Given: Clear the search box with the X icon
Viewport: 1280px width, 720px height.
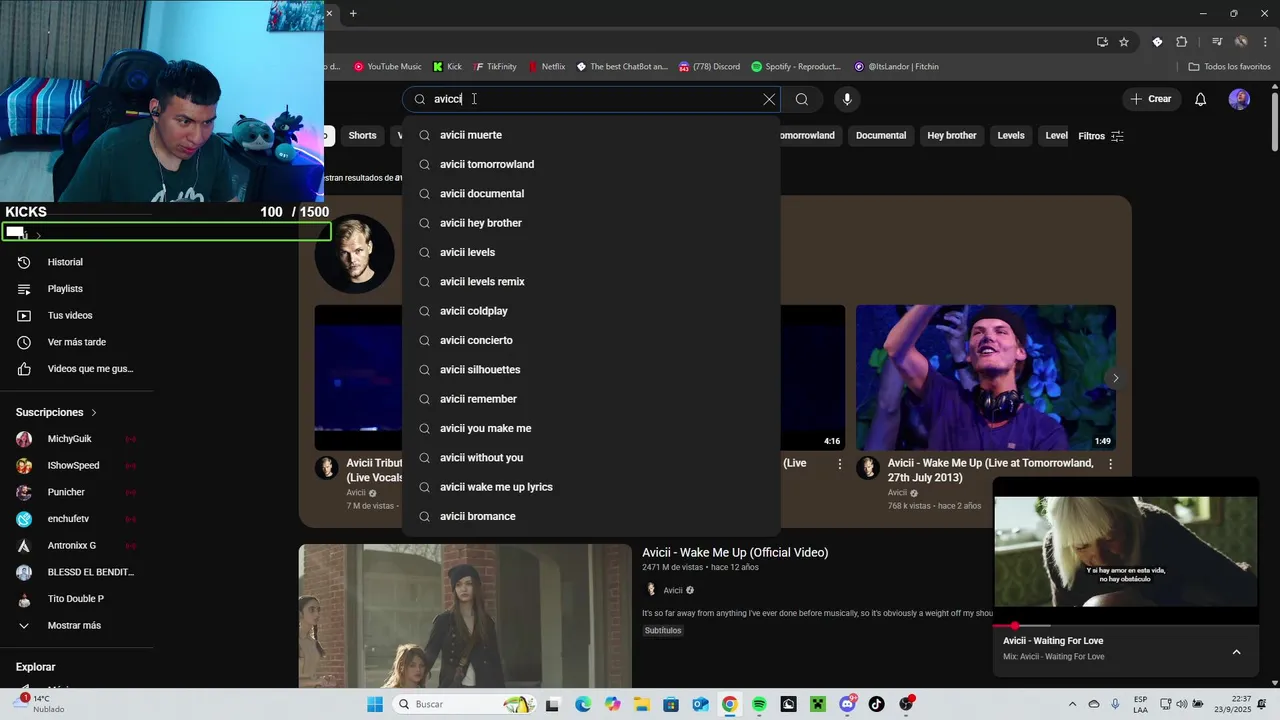Looking at the screenshot, I should (769, 99).
